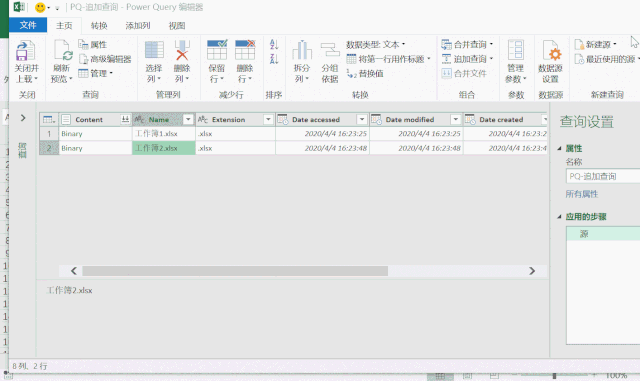Click the Date created column header
This screenshot has width=640, height=381.
[x=505, y=119]
